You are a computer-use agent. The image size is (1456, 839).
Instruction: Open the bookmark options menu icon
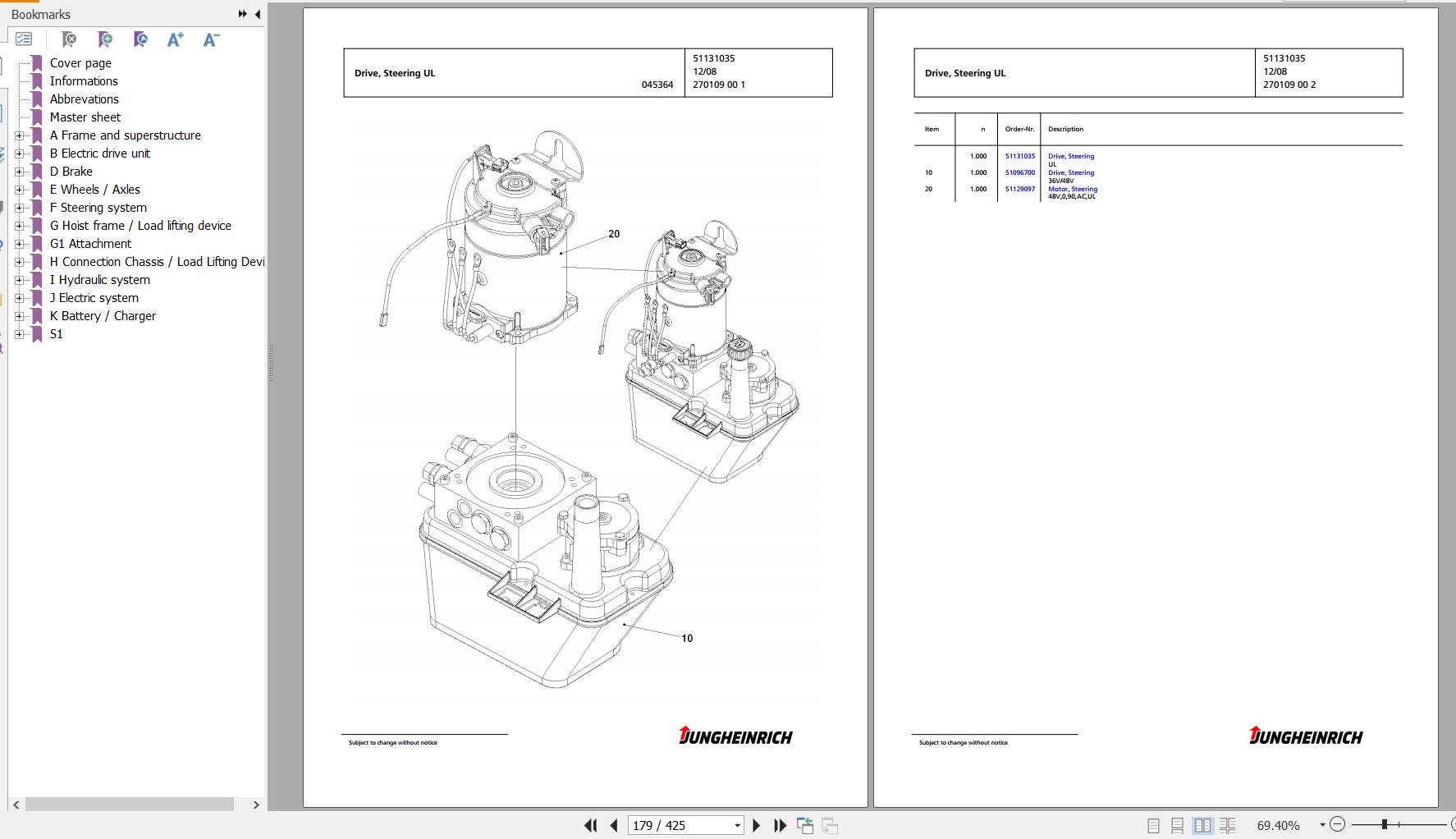24,39
